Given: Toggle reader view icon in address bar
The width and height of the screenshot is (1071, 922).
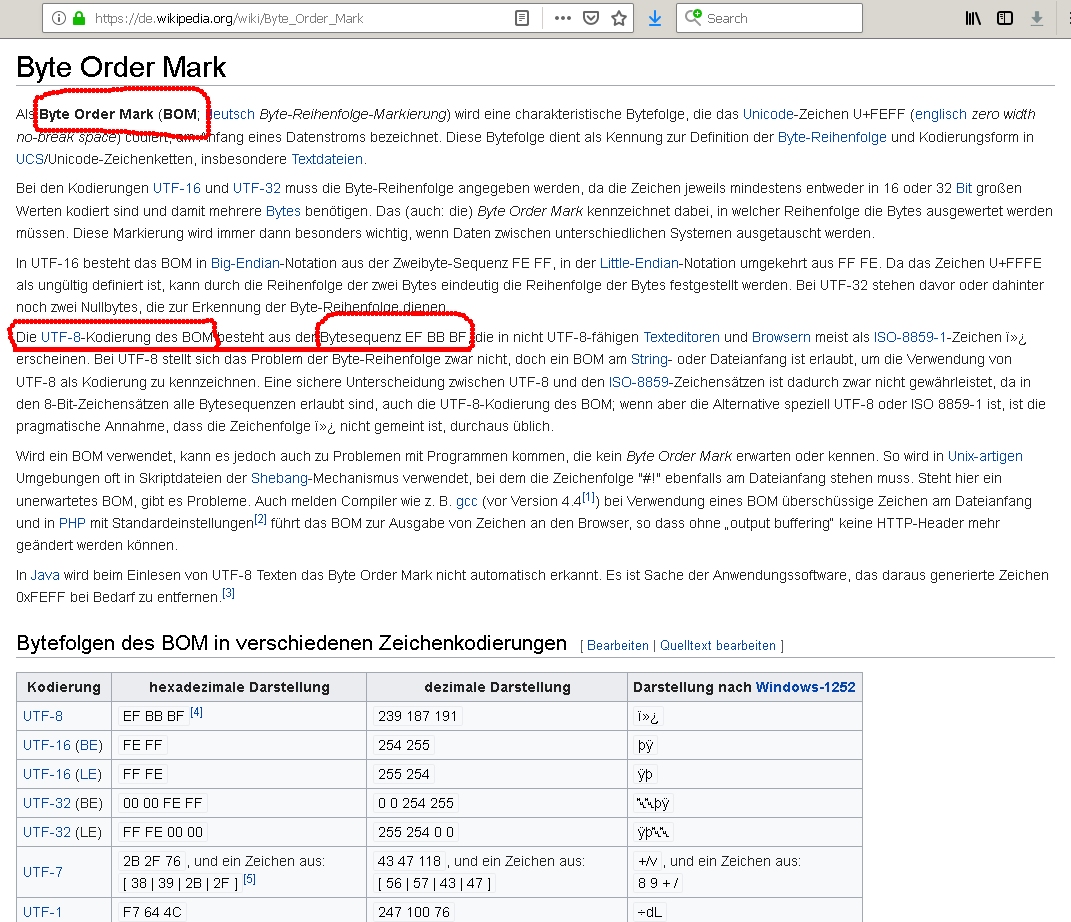Looking at the screenshot, I should coord(521,18).
